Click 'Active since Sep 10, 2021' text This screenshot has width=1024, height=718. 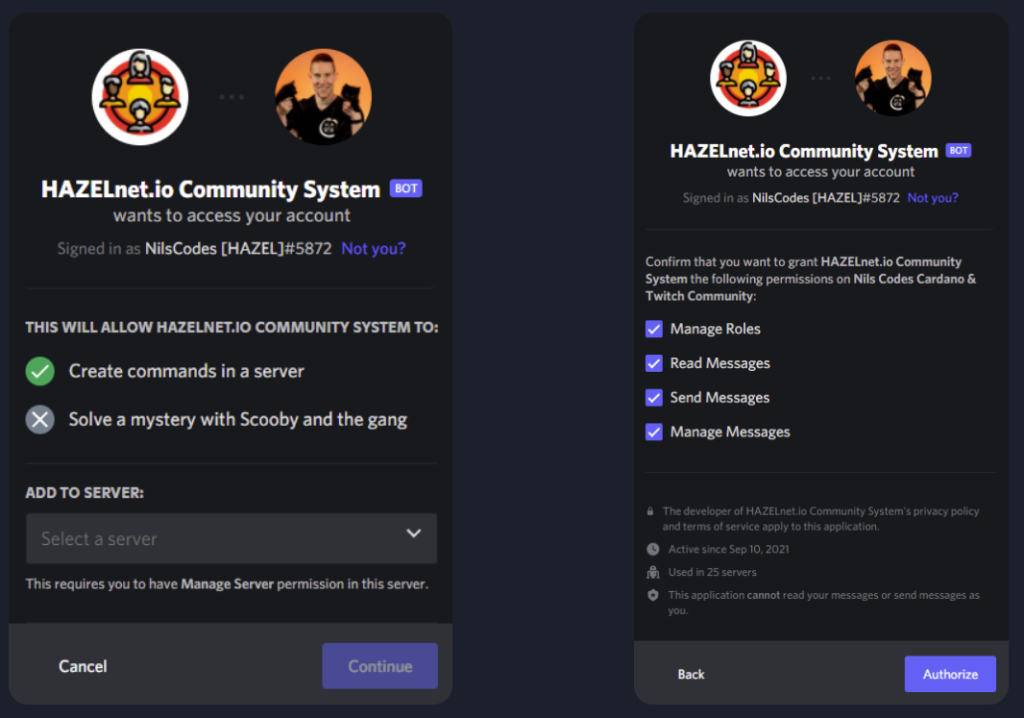click(729, 549)
